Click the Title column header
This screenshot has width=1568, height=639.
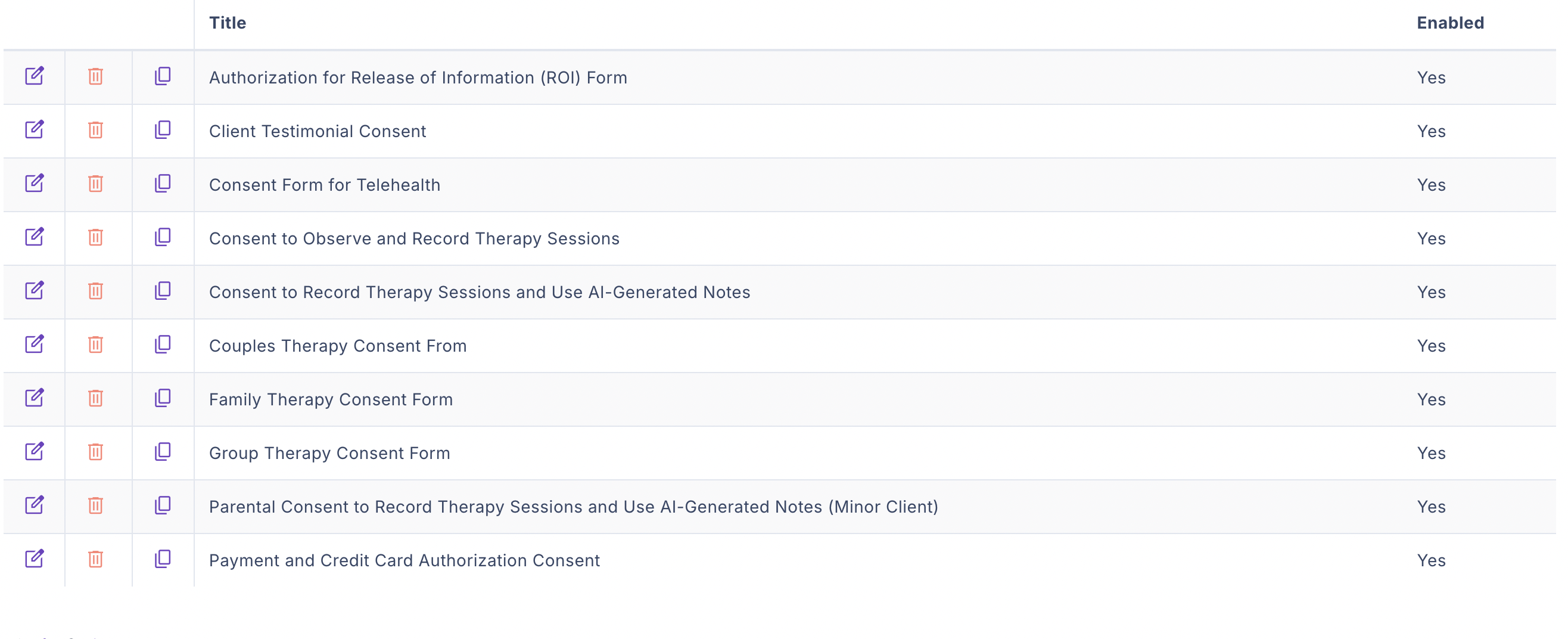(x=228, y=23)
